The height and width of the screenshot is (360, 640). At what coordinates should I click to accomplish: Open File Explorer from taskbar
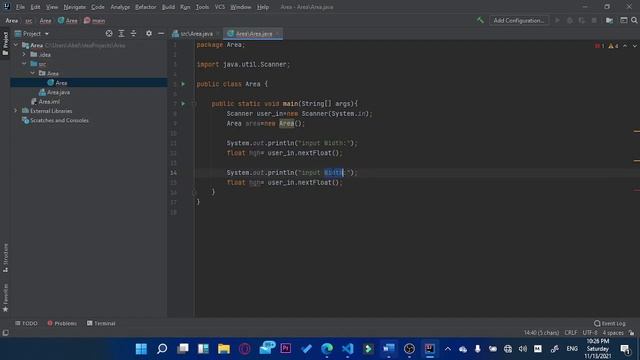[224, 349]
